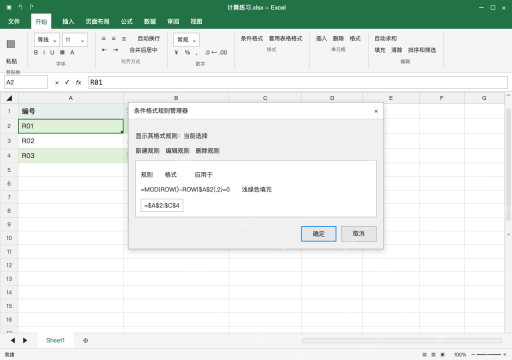Click the redo arrow in title bar
Viewport: 512px width, 360px height.
coord(31,7)
